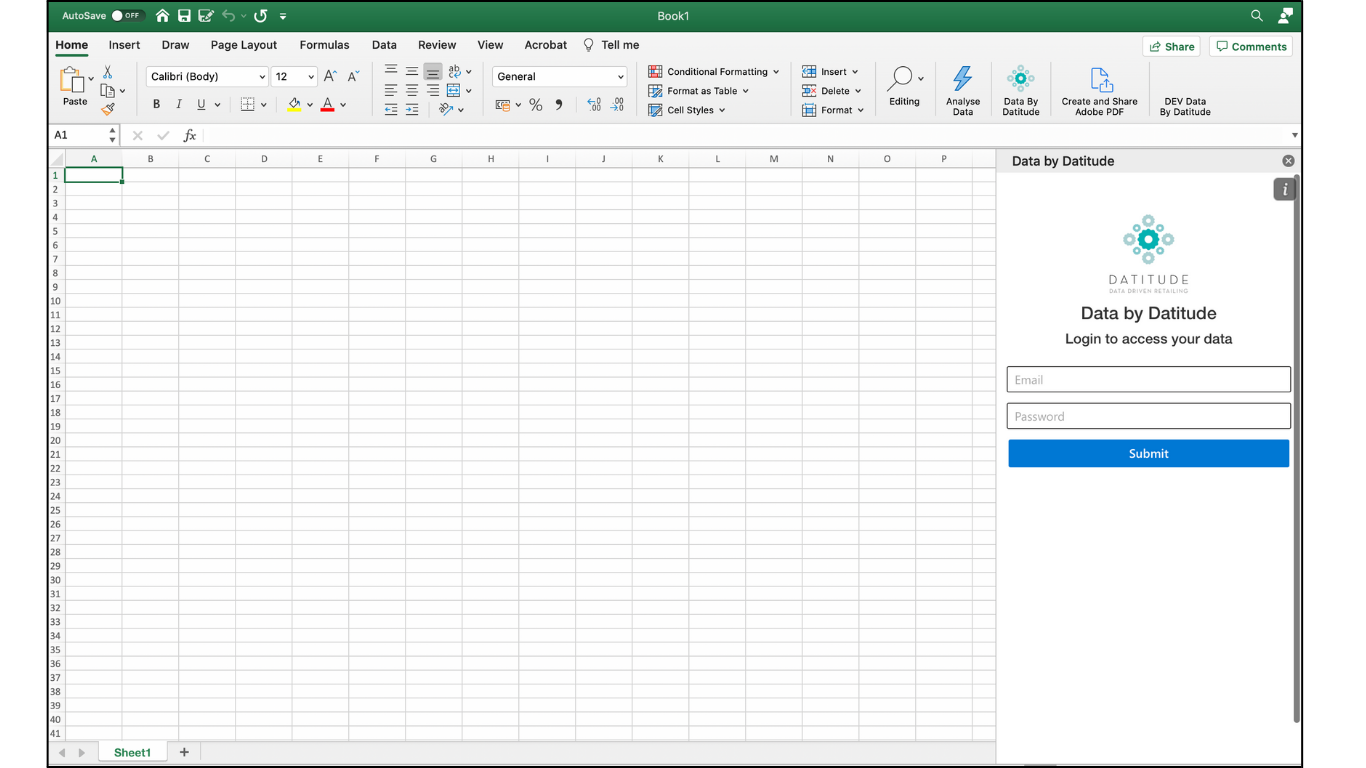Apply the yellow fill color

(x=294, y=104)
